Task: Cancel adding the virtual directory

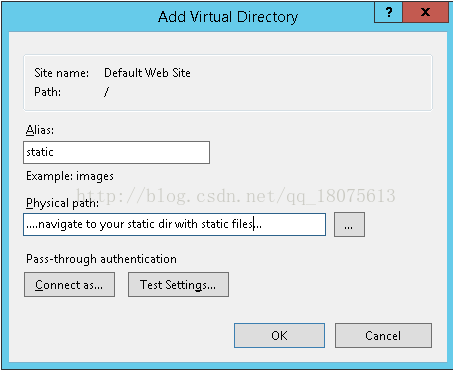Action: click(383, 335)
